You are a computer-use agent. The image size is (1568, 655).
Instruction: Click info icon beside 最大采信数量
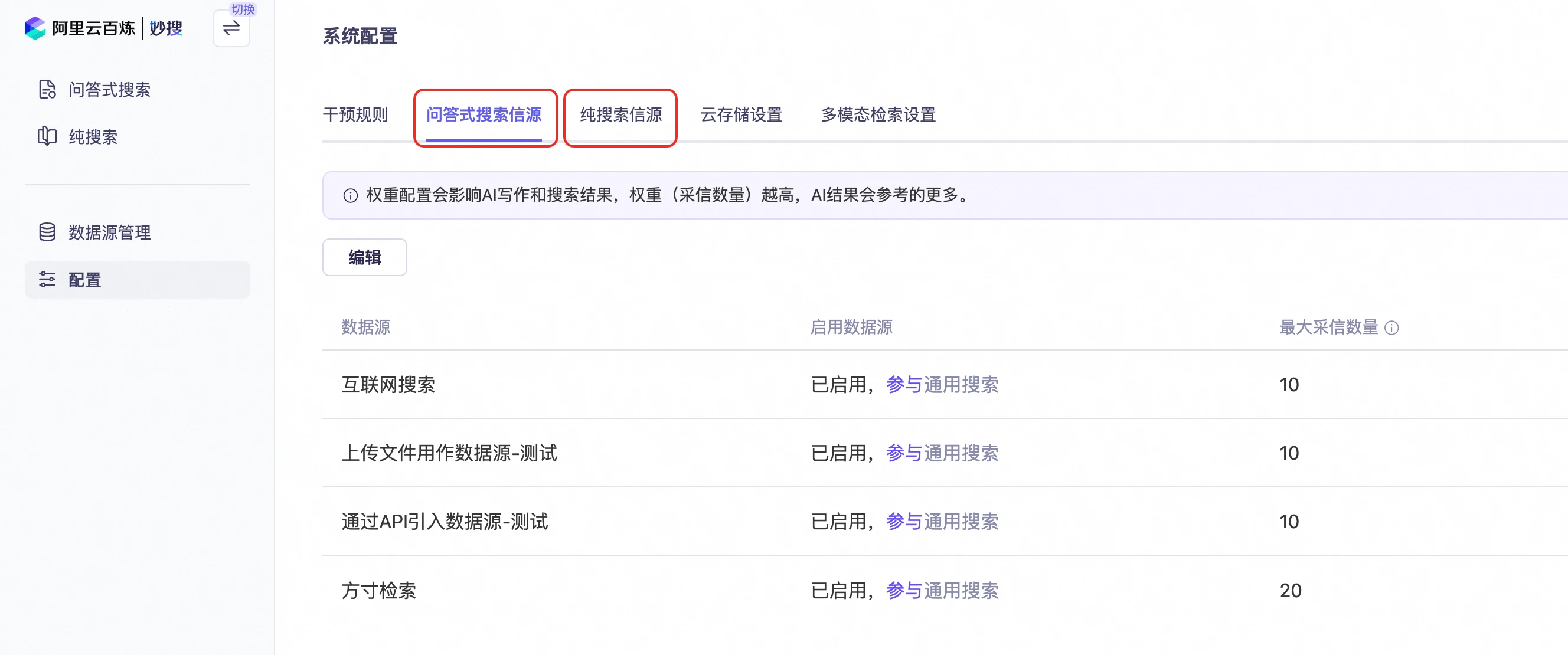coord(1391,328)
